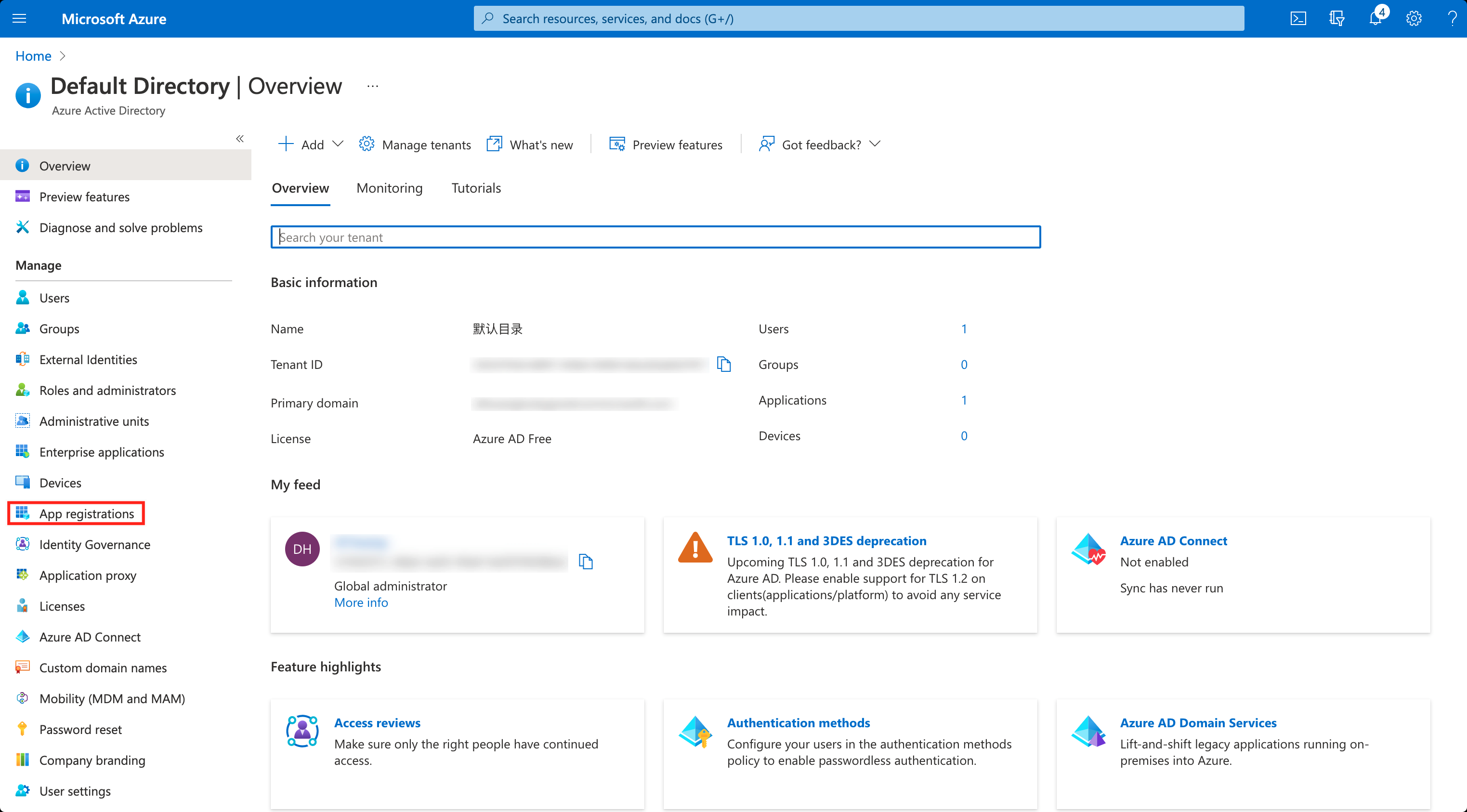This screenshot has width=1467, height=812.
Task: Copy the Tenant ID using the copy icon
Action: [724, 365]
